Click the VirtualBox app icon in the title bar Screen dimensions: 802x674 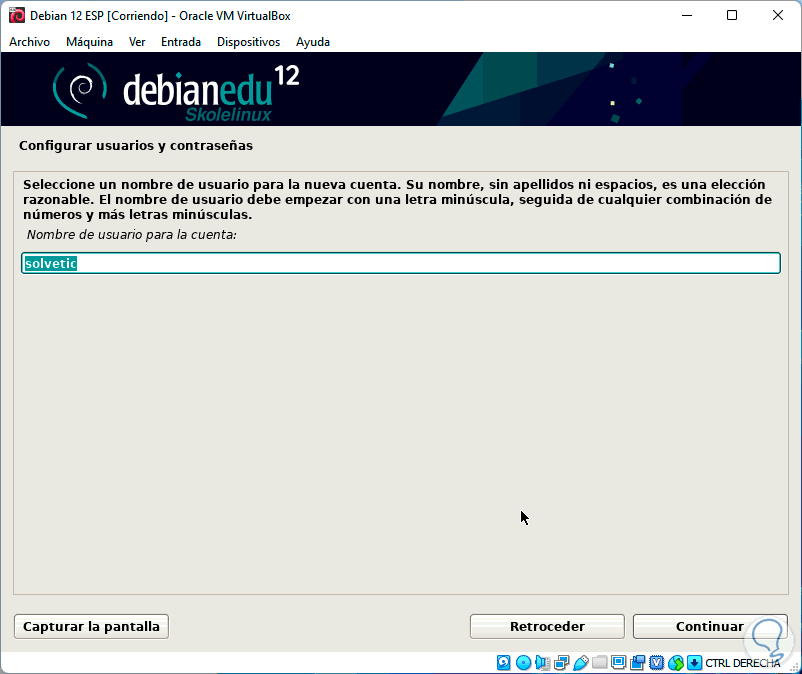tap(17, 16)
